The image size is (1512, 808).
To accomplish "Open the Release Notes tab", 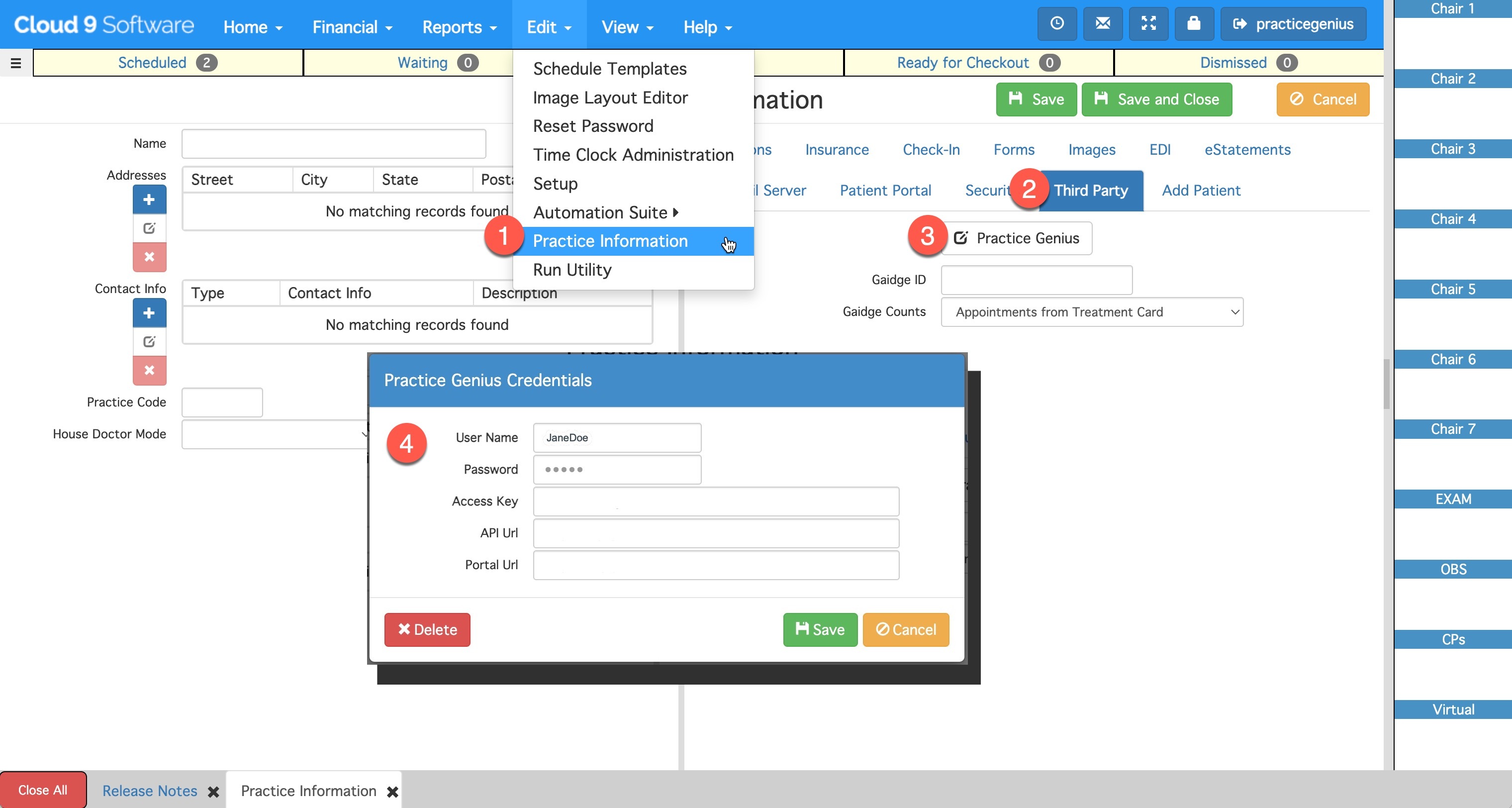I will coord(150,791).
